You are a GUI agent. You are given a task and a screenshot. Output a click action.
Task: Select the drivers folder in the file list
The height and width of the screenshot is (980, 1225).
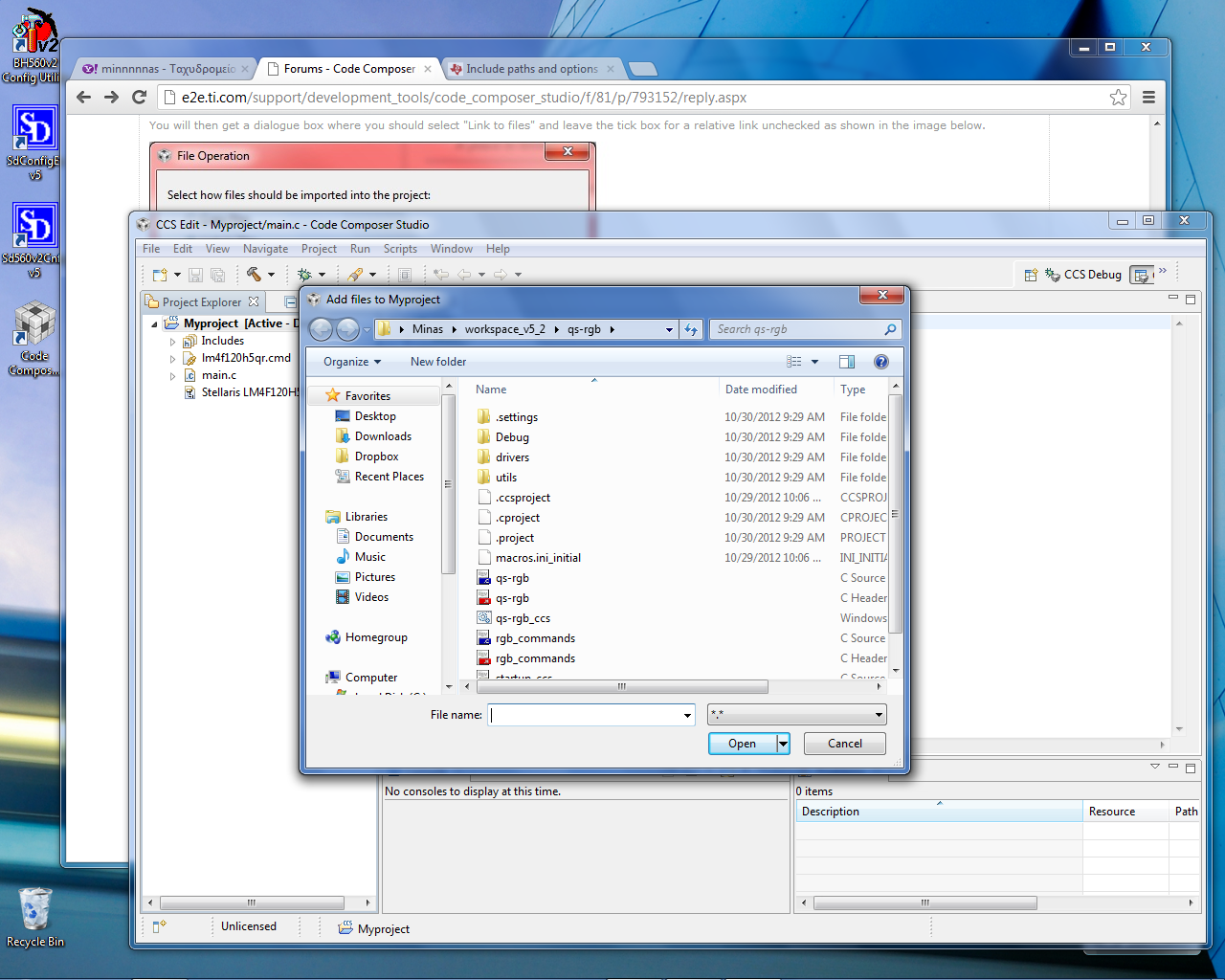click(512, 457)
